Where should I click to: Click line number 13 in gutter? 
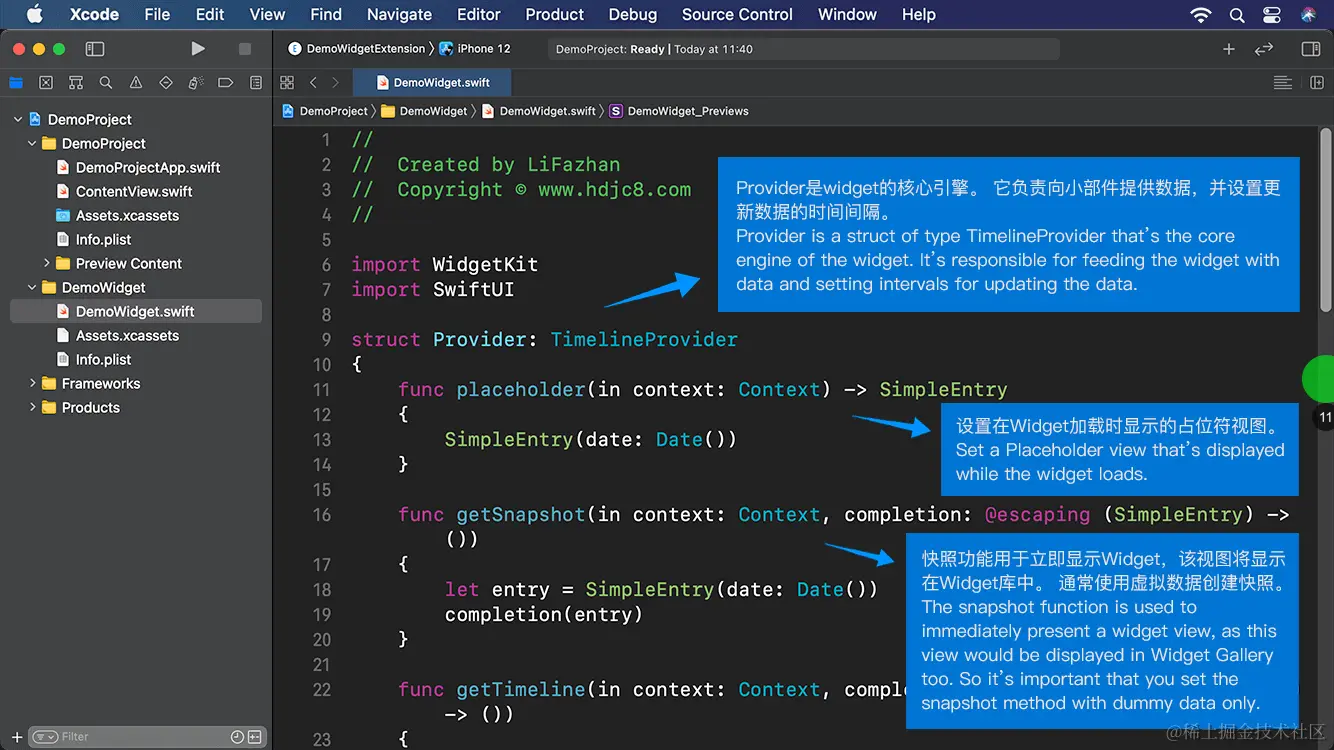tap(322, 439)
